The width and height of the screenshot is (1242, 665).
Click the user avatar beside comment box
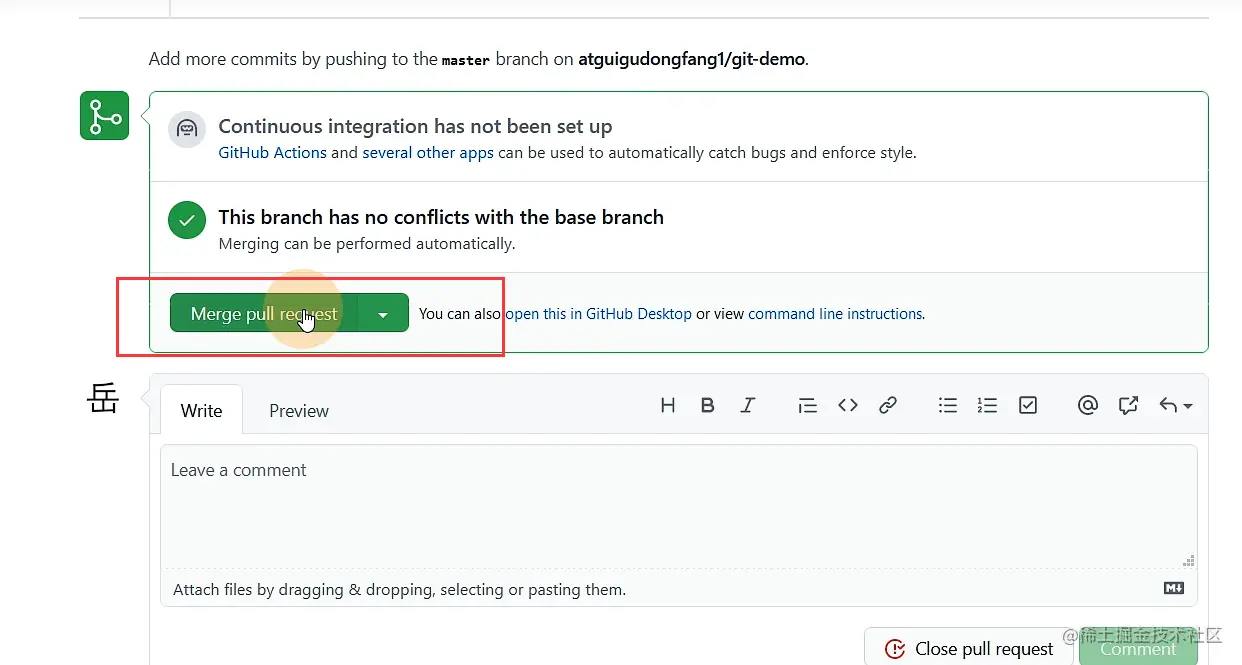104,400
